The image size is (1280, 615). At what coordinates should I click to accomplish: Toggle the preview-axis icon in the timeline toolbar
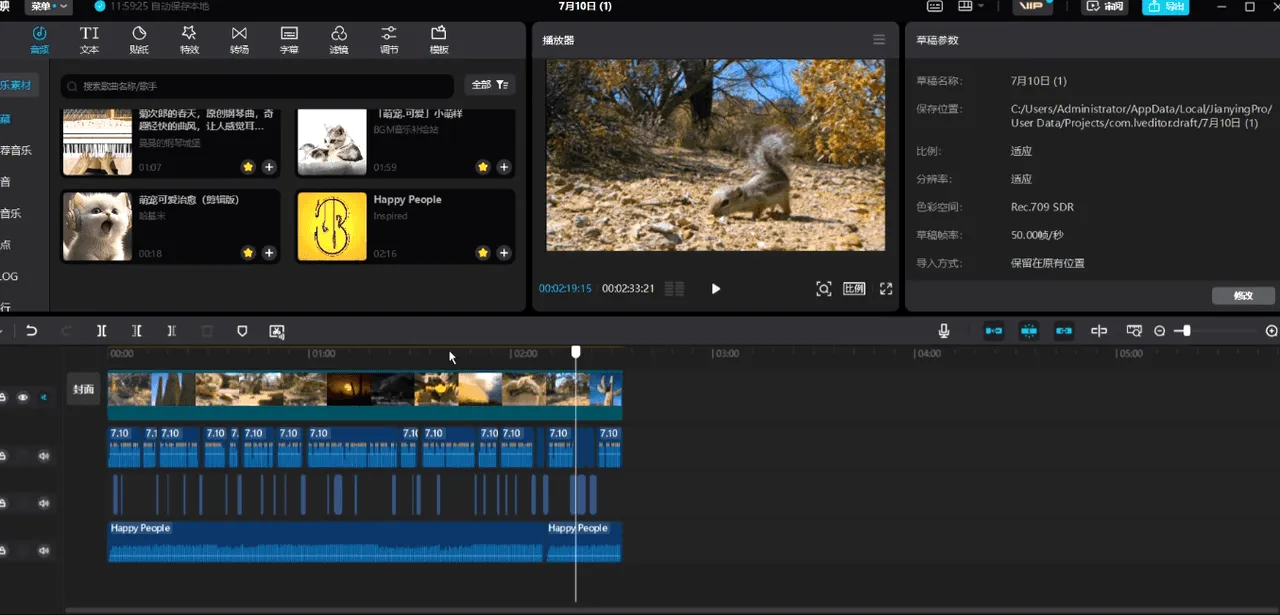point(1099,331)
